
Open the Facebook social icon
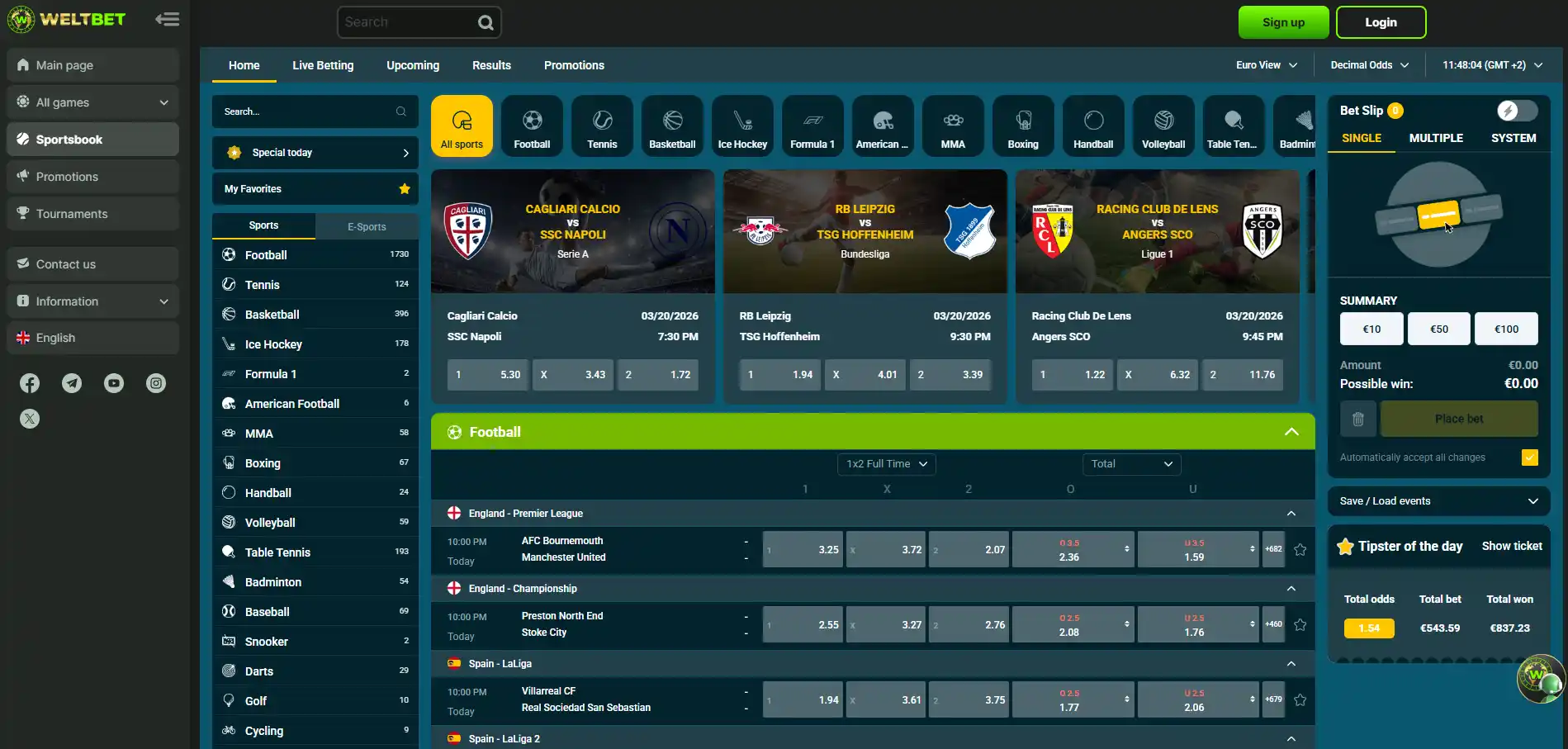tap(30, 383)
